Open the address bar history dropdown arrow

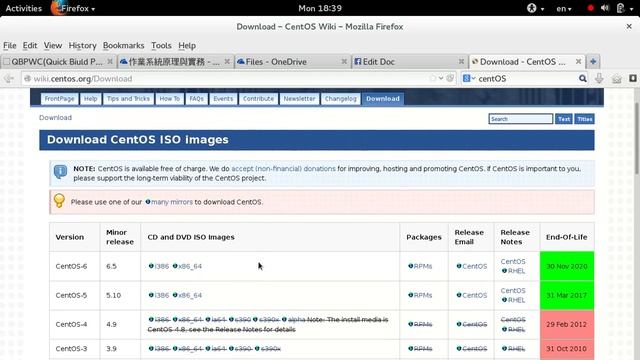[441, 78]
